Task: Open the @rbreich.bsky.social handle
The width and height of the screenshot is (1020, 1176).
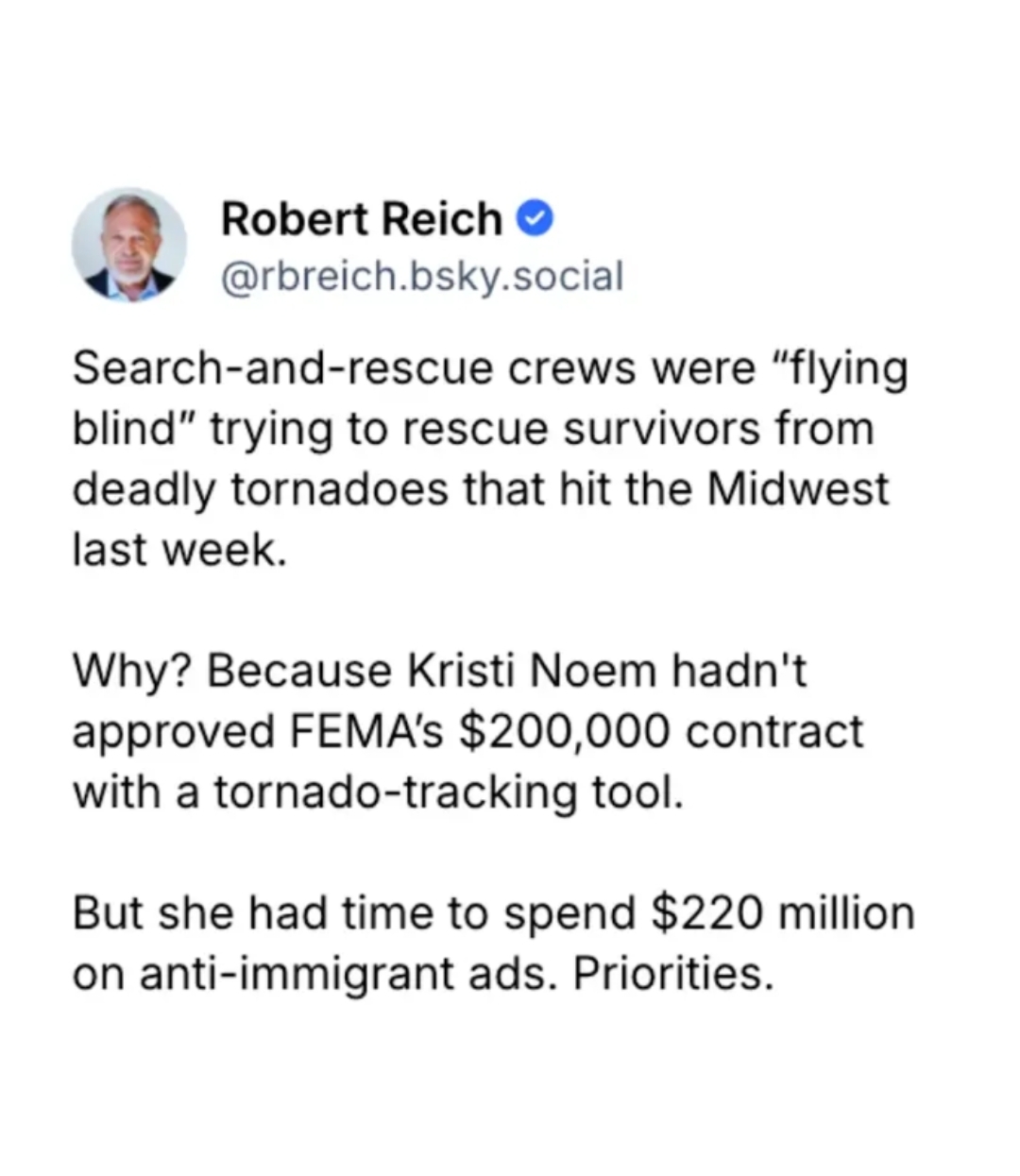Action: click(x=421, y=276)
